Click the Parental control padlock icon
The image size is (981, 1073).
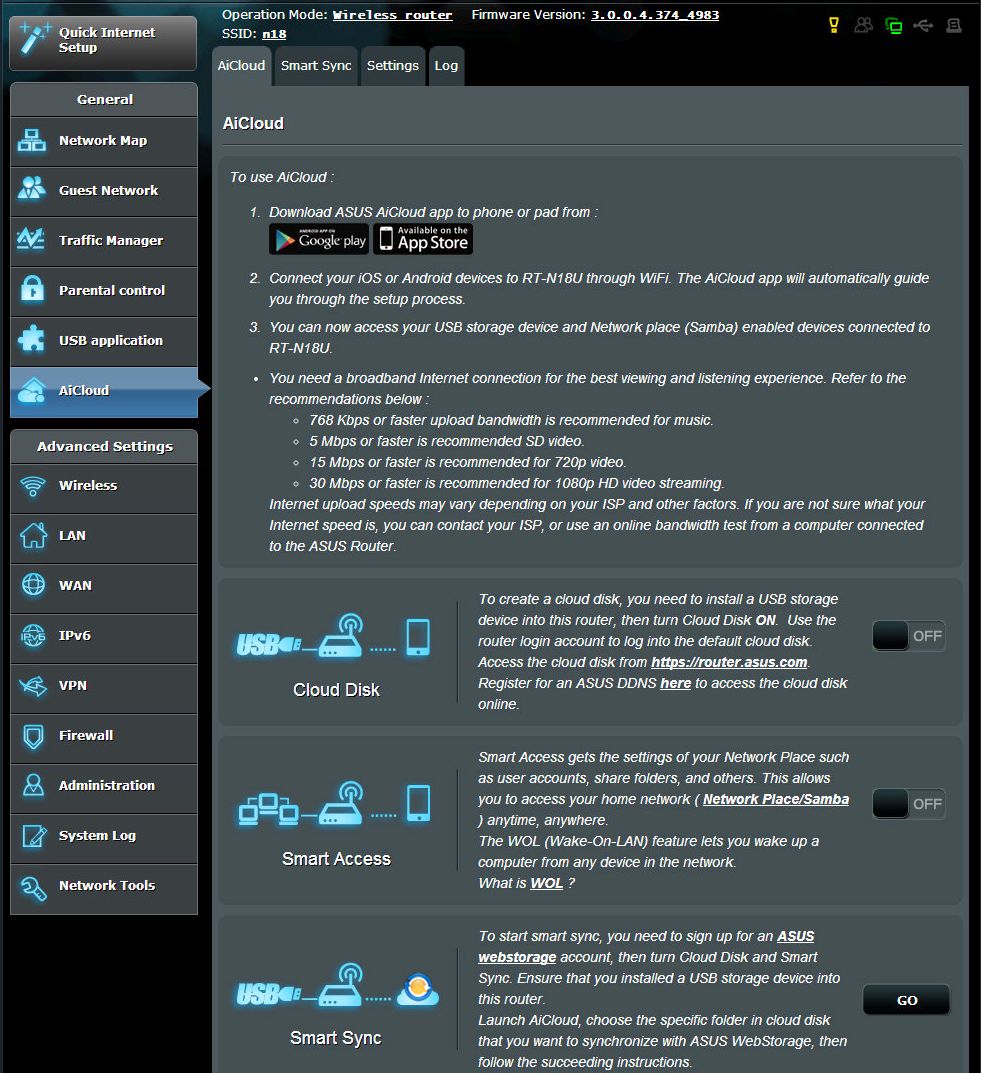pyautogui.click(x=32, y=291)
